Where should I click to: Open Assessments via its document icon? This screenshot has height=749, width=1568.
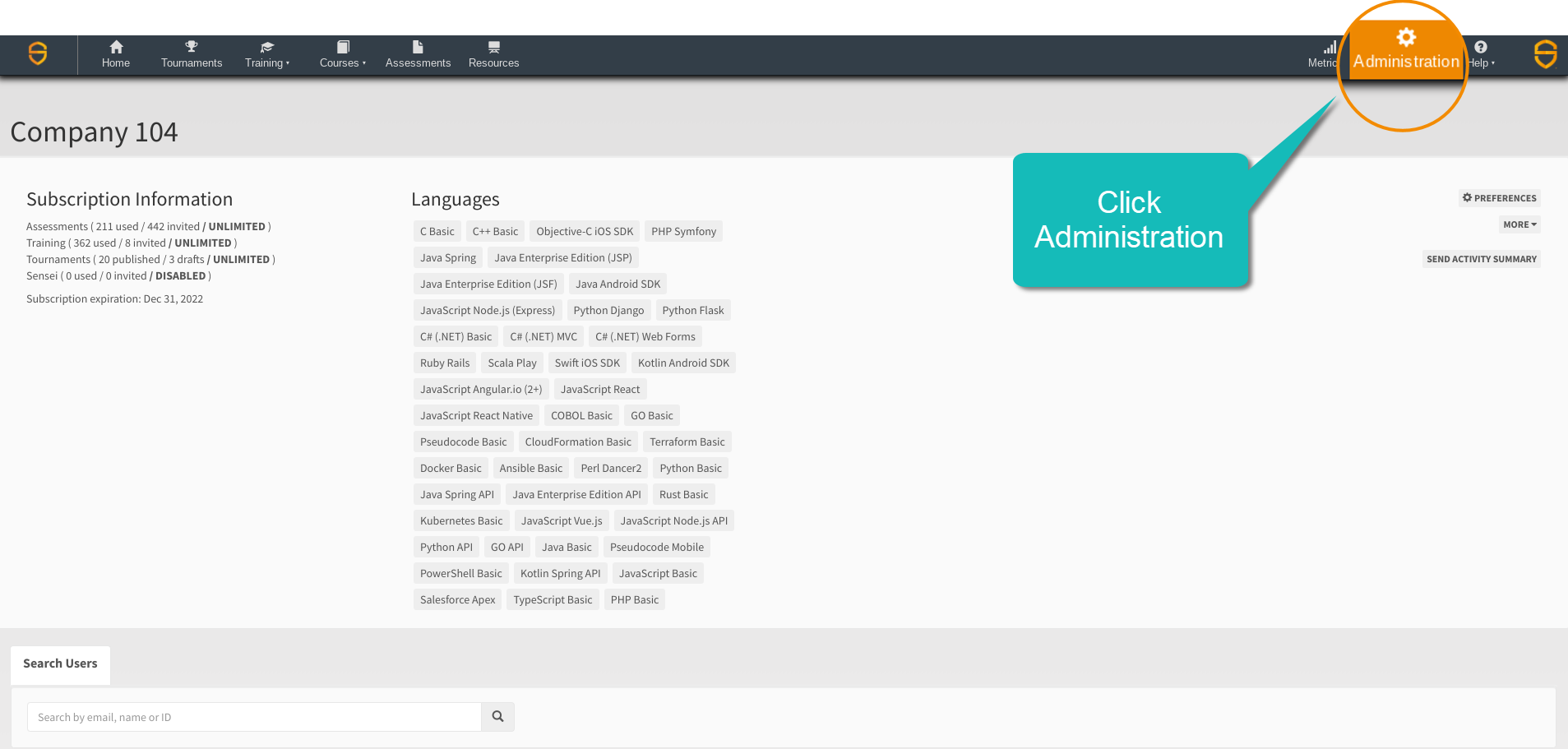pyautogui.click(x=418, y=47)
